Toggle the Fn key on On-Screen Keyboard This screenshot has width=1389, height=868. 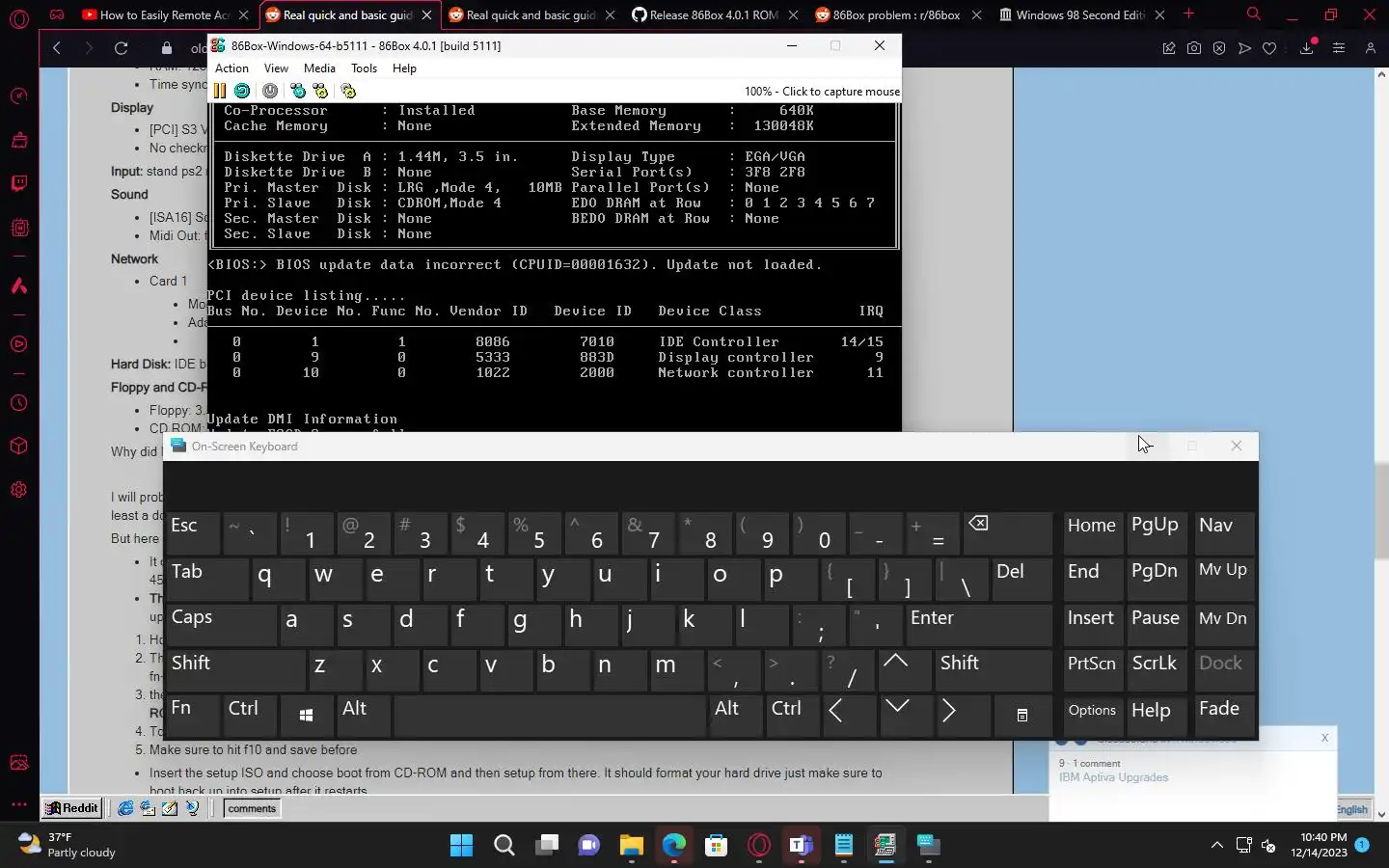[192, 717]
